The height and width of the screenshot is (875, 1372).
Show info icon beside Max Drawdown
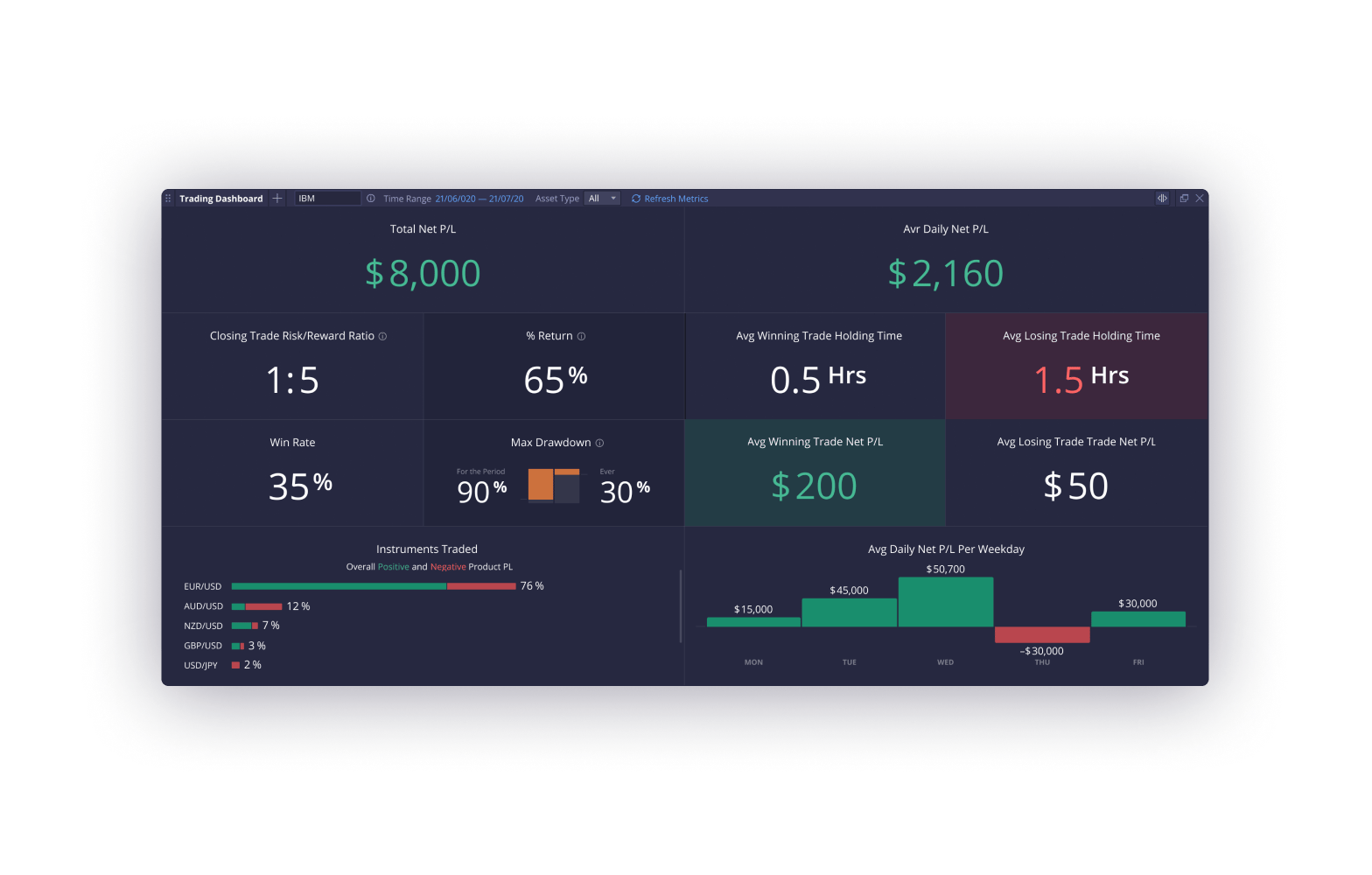[x=599, y=443]
